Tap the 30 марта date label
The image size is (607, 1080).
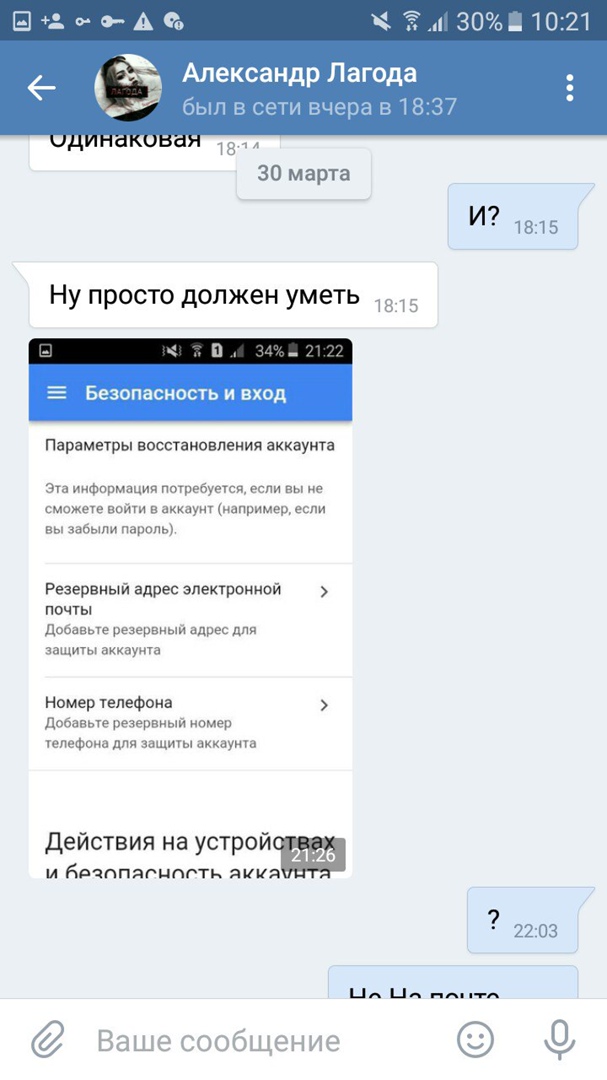click(x=303, y=173)
